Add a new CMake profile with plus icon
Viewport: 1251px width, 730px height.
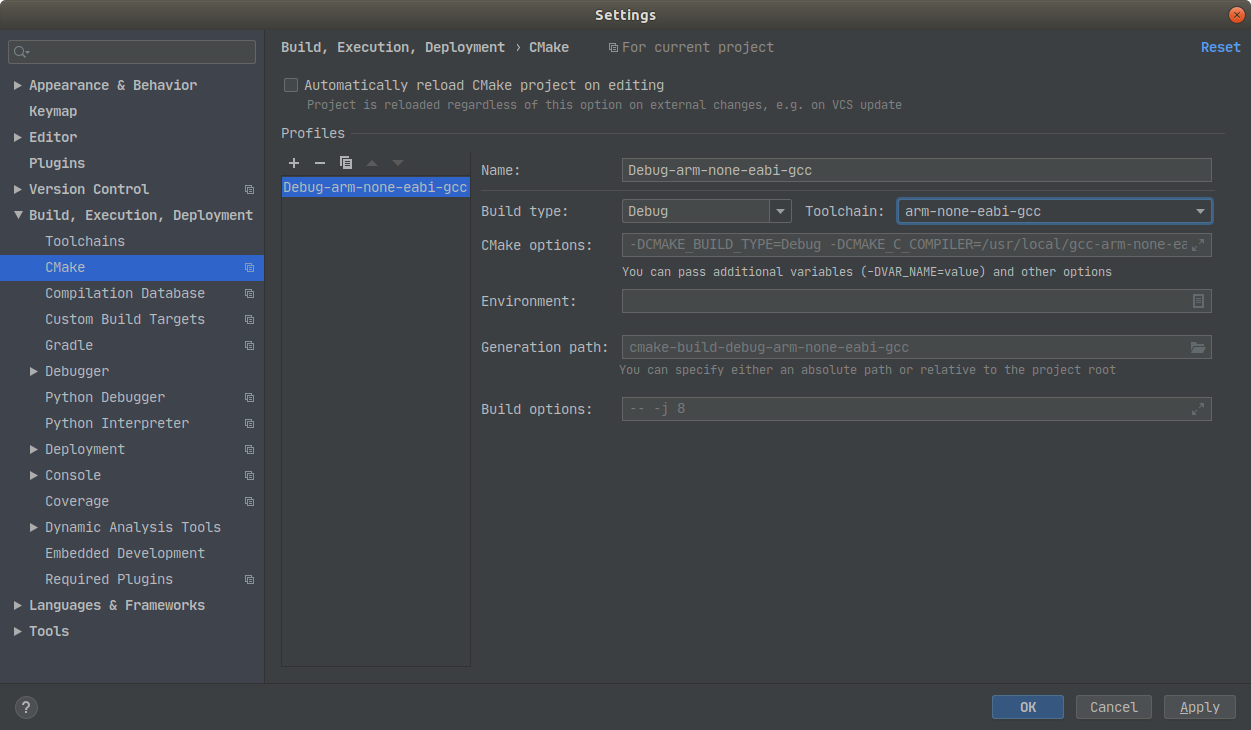294,163
